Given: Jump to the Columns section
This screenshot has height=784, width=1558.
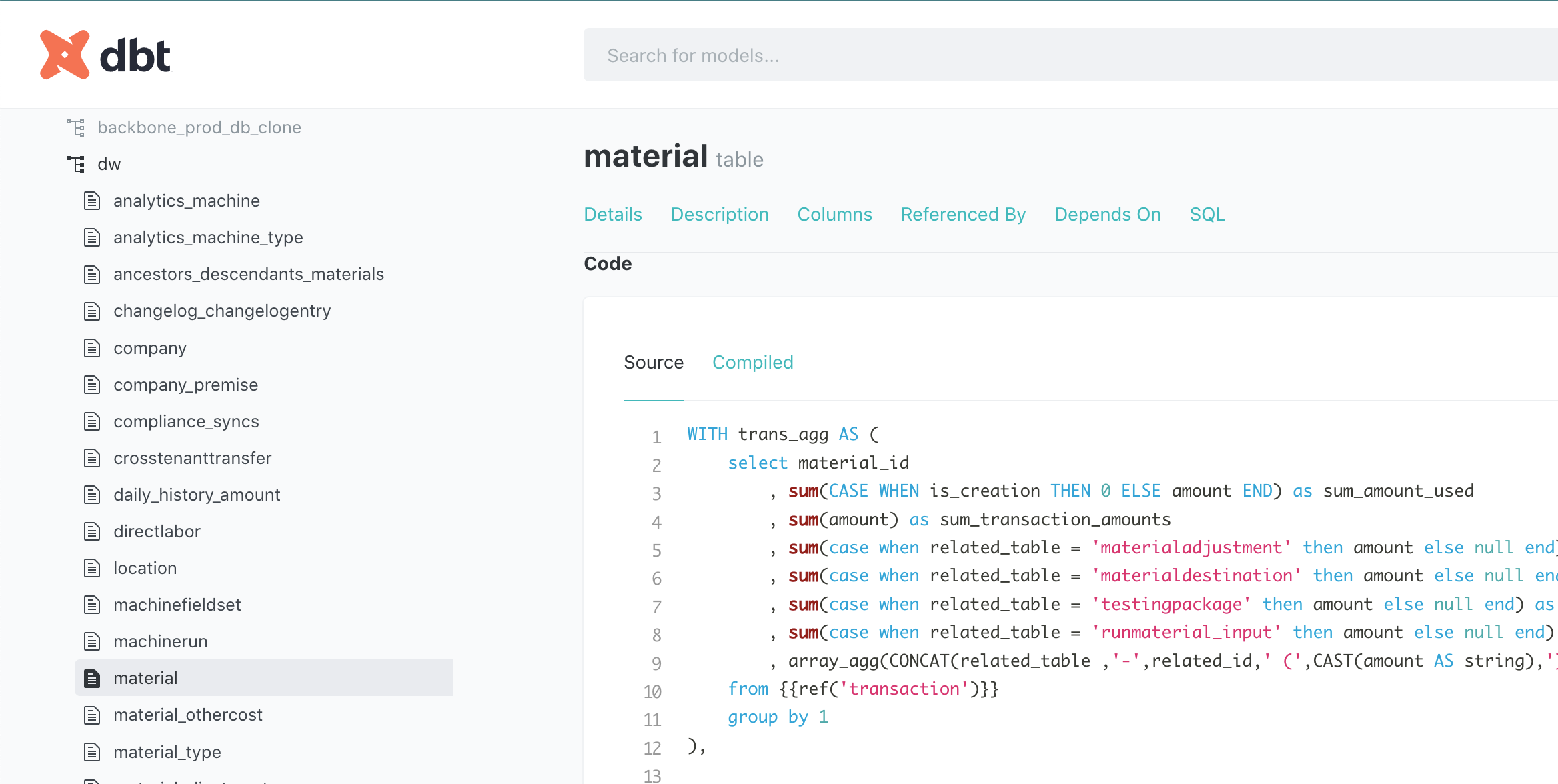Looking at the screenshot, I should tap(834, 214).
